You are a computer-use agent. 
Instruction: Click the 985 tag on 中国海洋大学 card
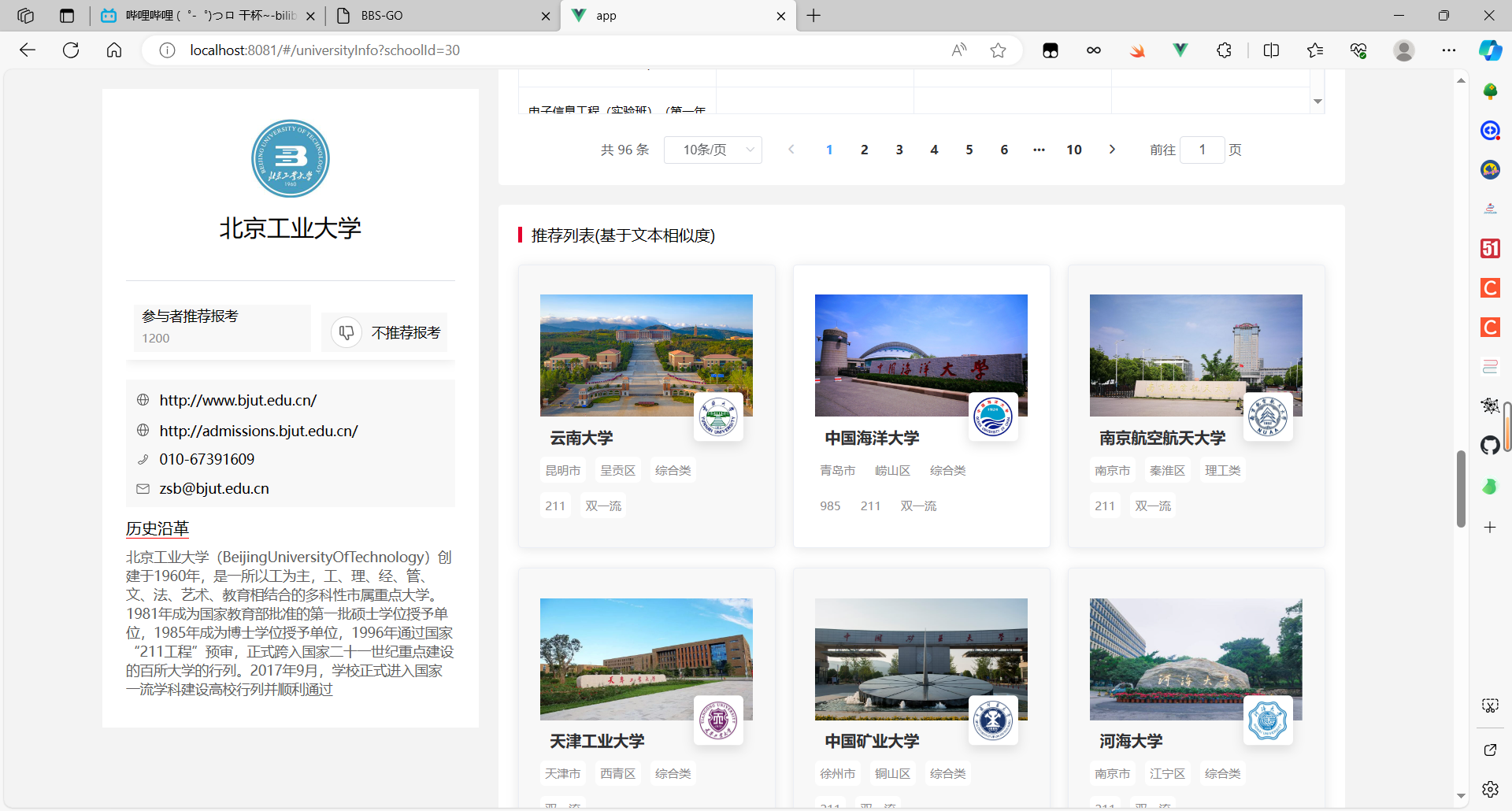(x=830, y=505)
